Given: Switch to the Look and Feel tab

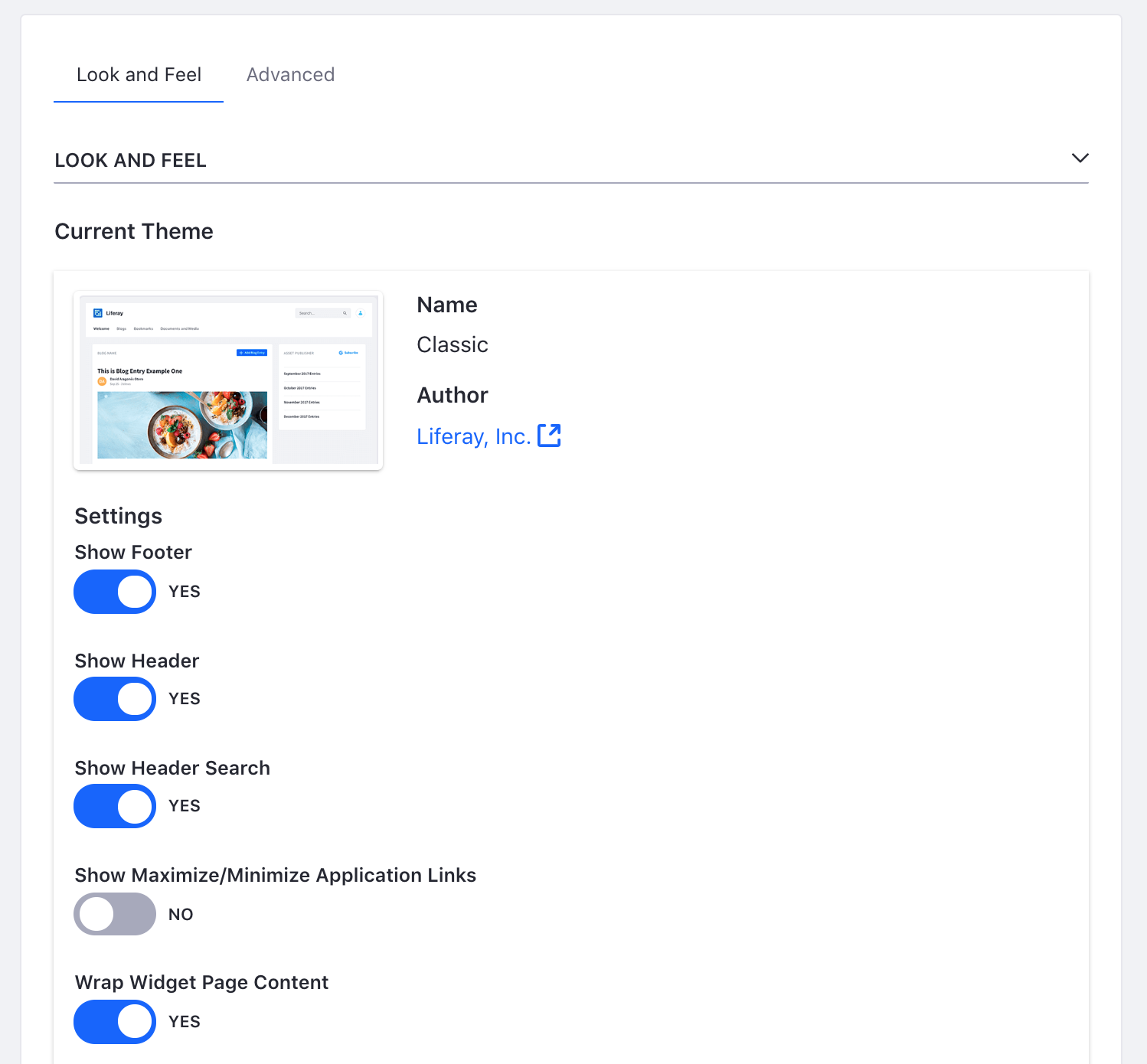Looking at the screenshot, I should click(139, 75).
